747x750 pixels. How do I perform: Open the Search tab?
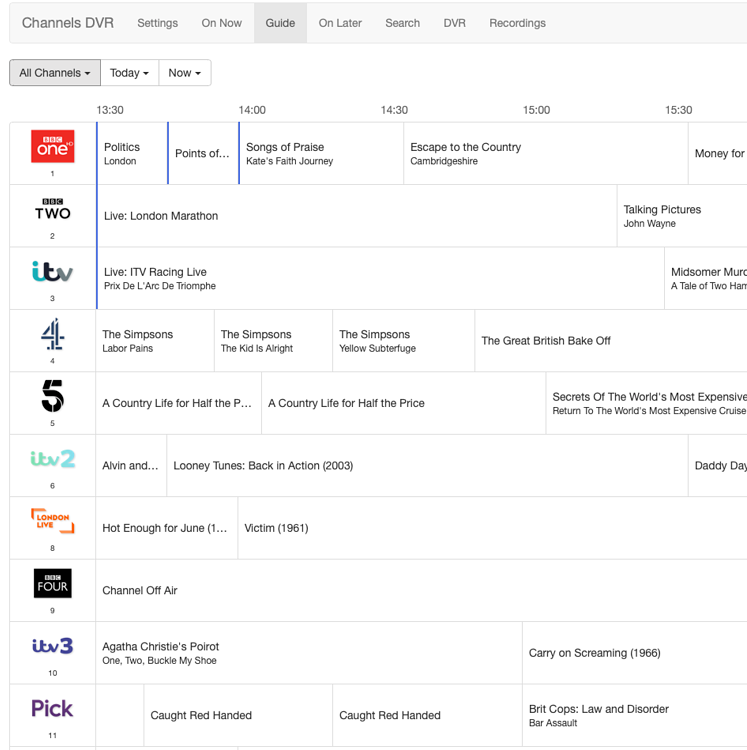click(403, 23)
